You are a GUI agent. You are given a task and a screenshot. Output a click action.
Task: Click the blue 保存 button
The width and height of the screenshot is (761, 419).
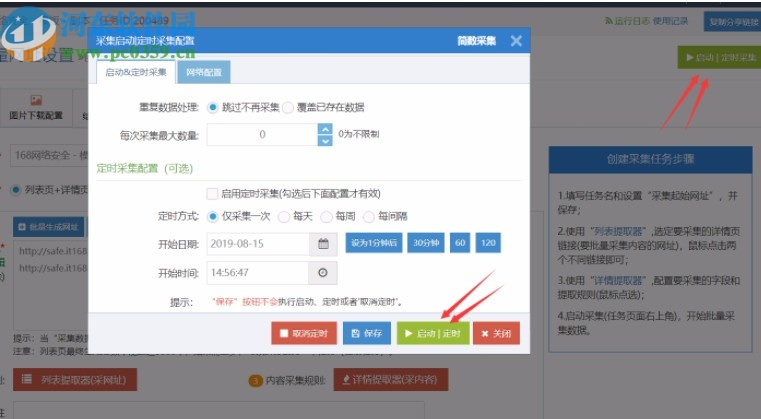tap(367, 333)
